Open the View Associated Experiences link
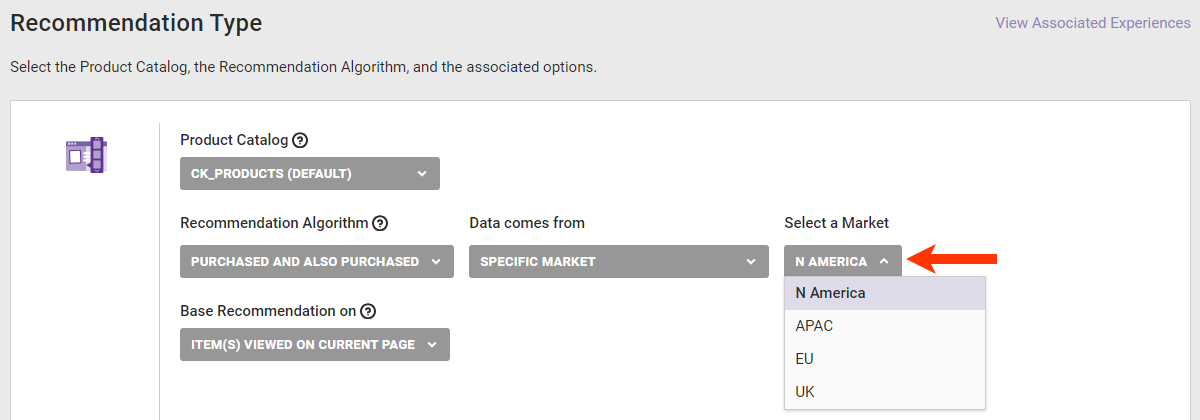 click(1092, 23)
